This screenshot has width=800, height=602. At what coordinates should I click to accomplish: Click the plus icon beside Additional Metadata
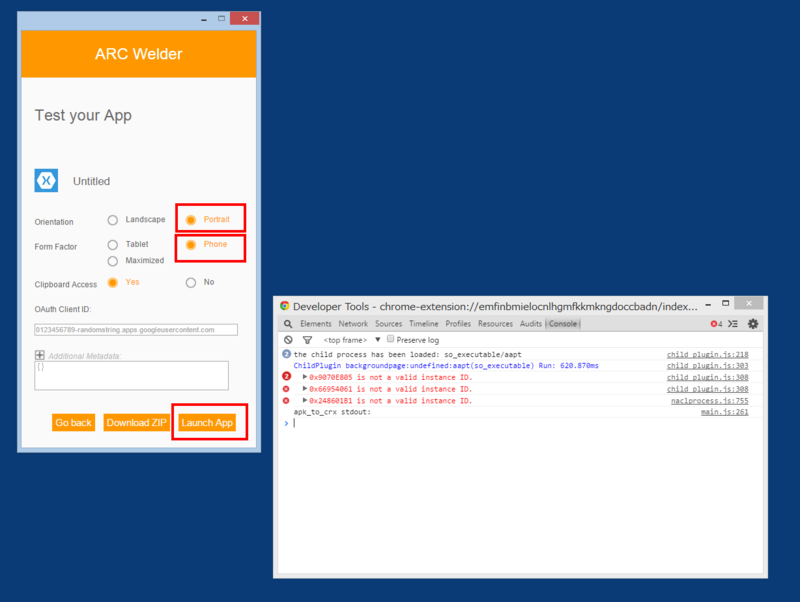[x=40, y=355]
